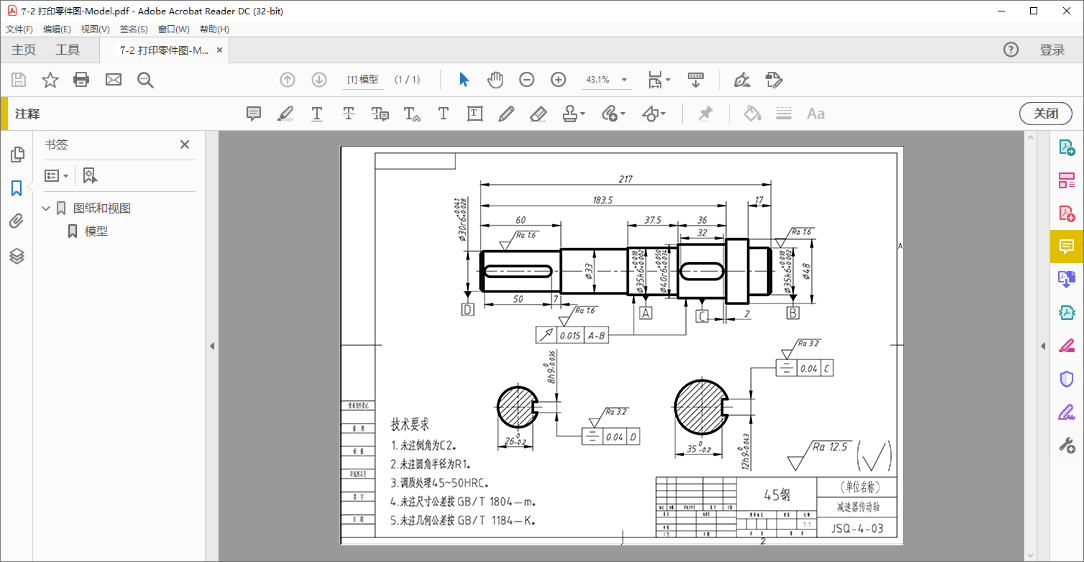This screenshot has width=1084, height=562.
Task: Toggle the bookmarks panel icon
Action: (x=17, y=188)
